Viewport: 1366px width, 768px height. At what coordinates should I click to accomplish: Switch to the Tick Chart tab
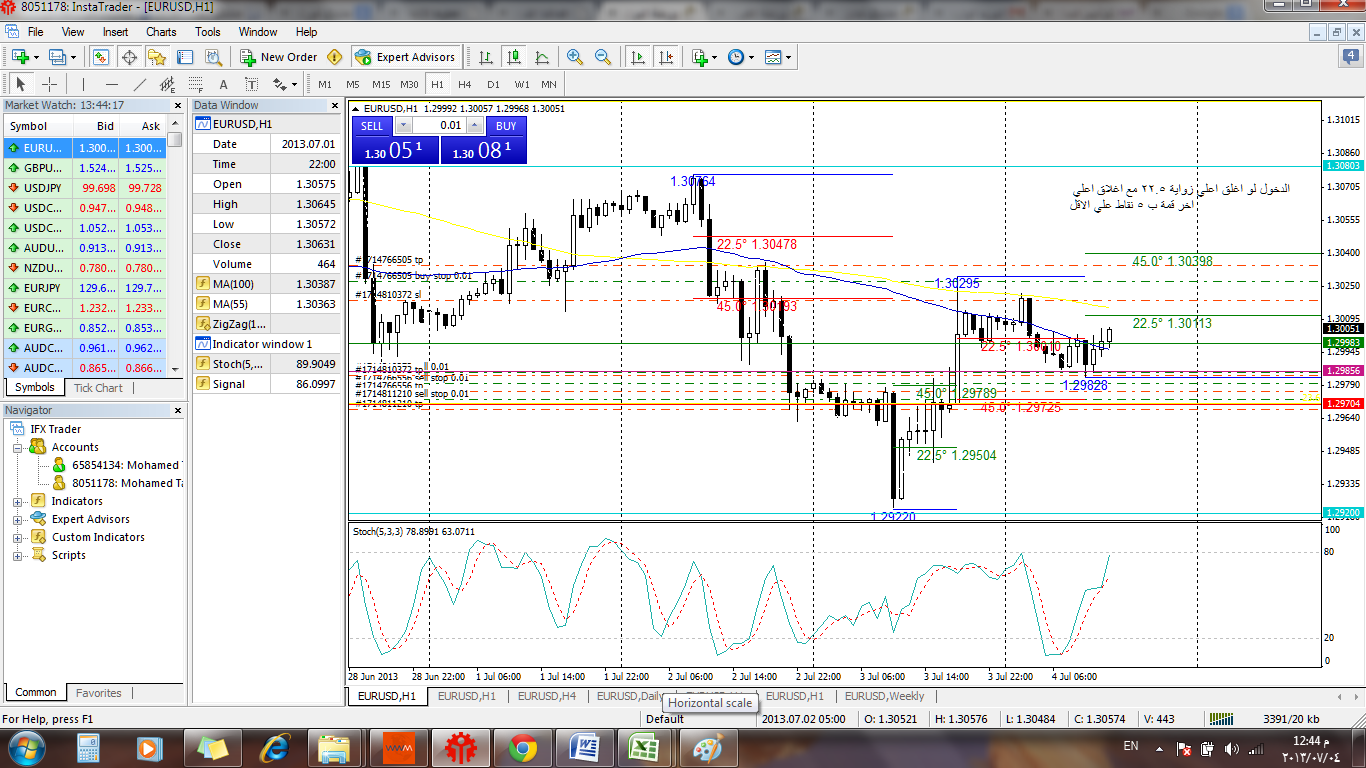click(x=98, y=388)
